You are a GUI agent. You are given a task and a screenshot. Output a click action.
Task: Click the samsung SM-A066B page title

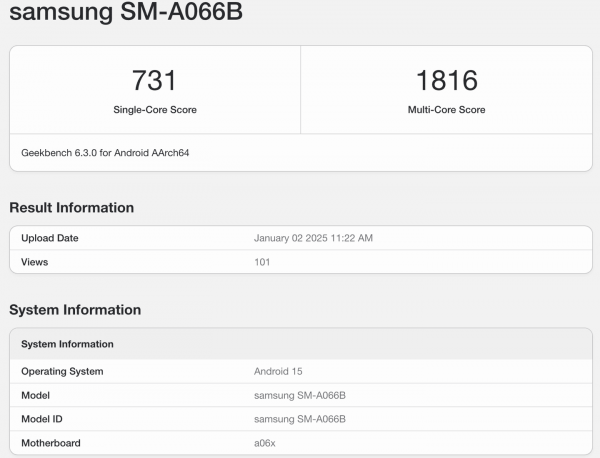point(126,11)
